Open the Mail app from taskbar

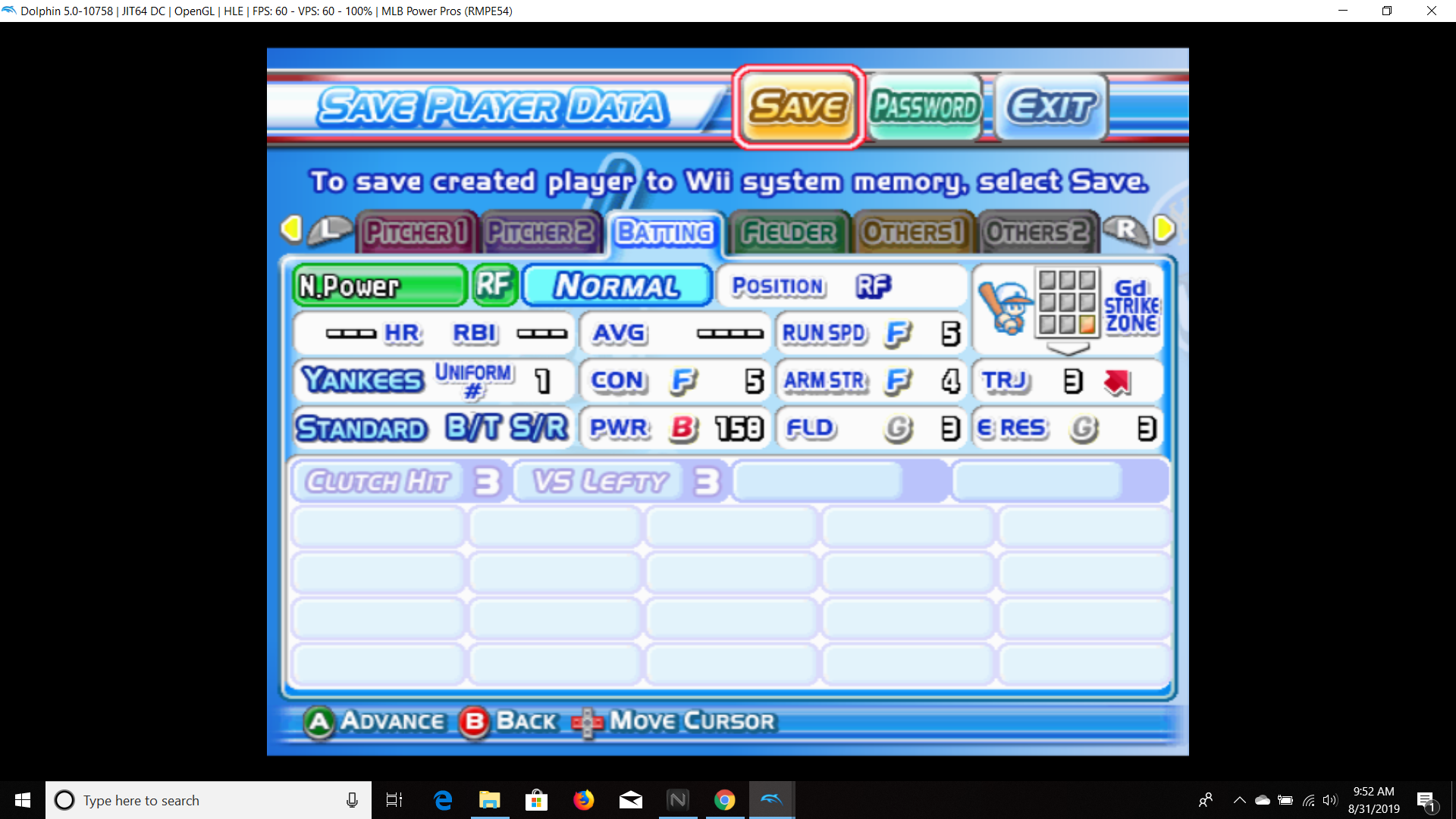coord(631,800)
